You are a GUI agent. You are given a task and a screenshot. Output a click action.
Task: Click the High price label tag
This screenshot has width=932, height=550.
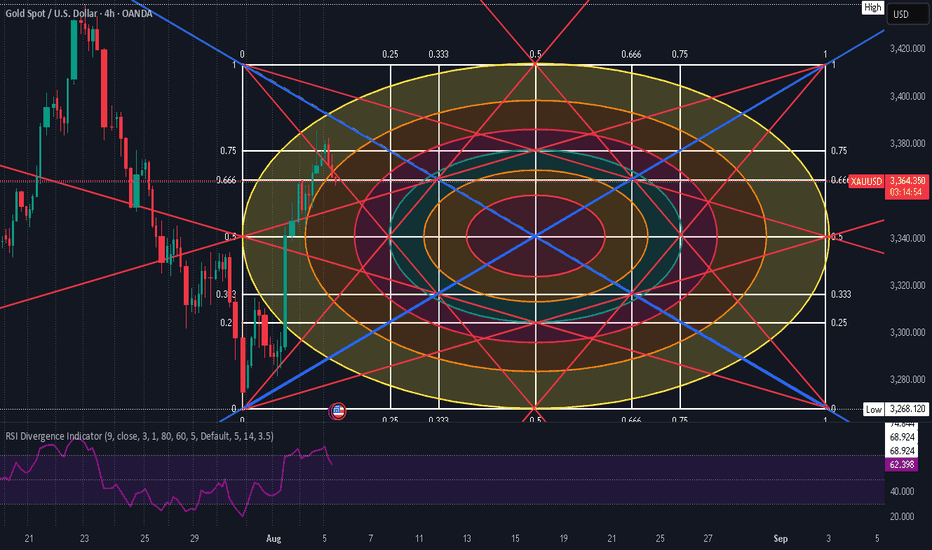872,8
